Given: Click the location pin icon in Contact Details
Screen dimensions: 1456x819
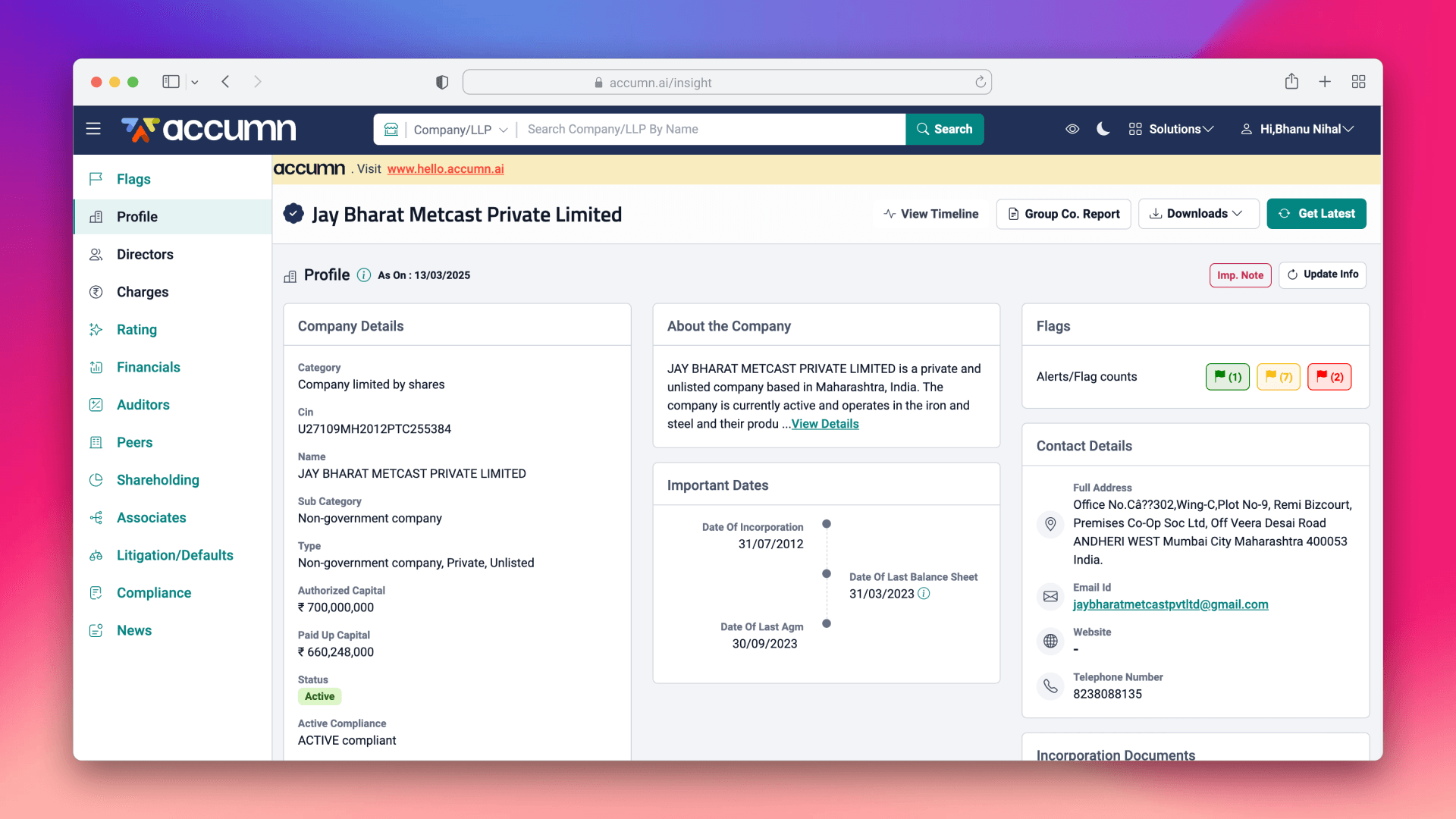Looking at the screenshot, I should click(1050, 524).
